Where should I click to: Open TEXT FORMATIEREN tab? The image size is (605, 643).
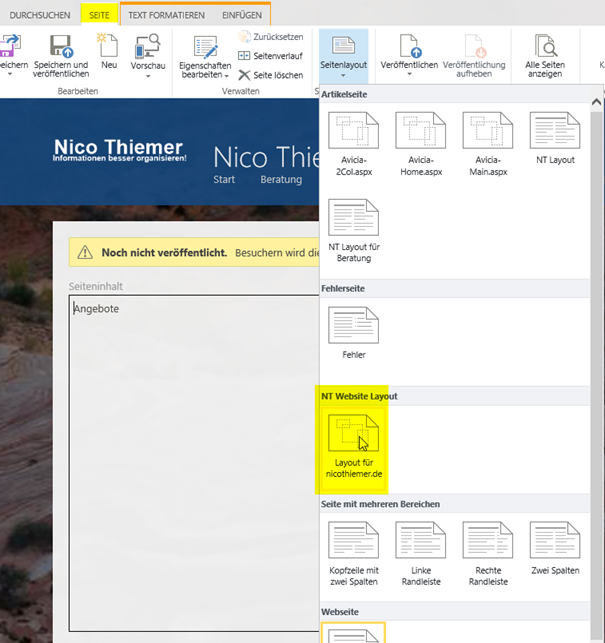tap(166, 15)
